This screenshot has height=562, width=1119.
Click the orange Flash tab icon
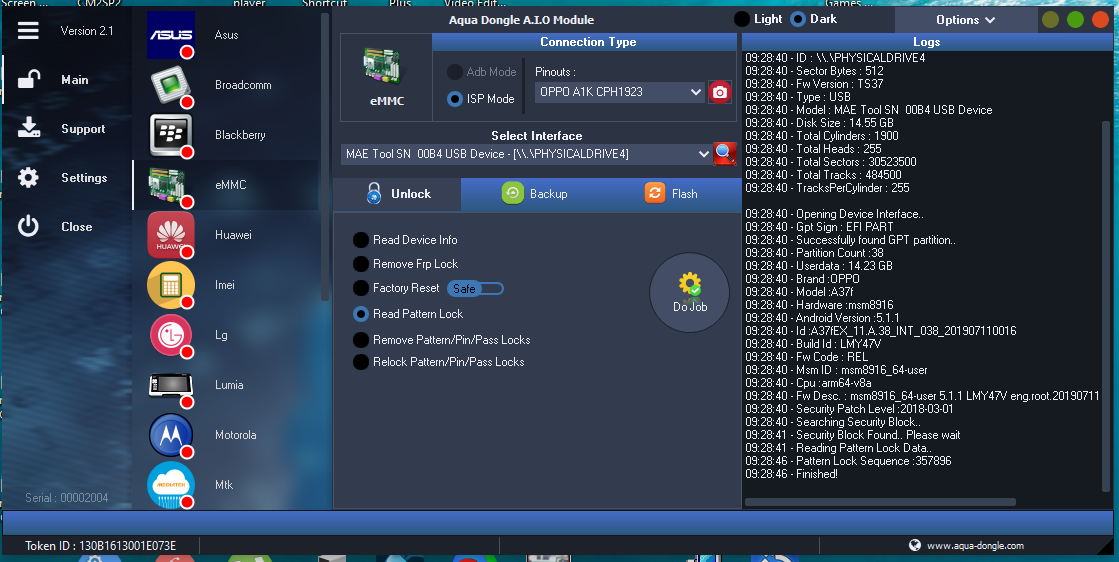654,193
